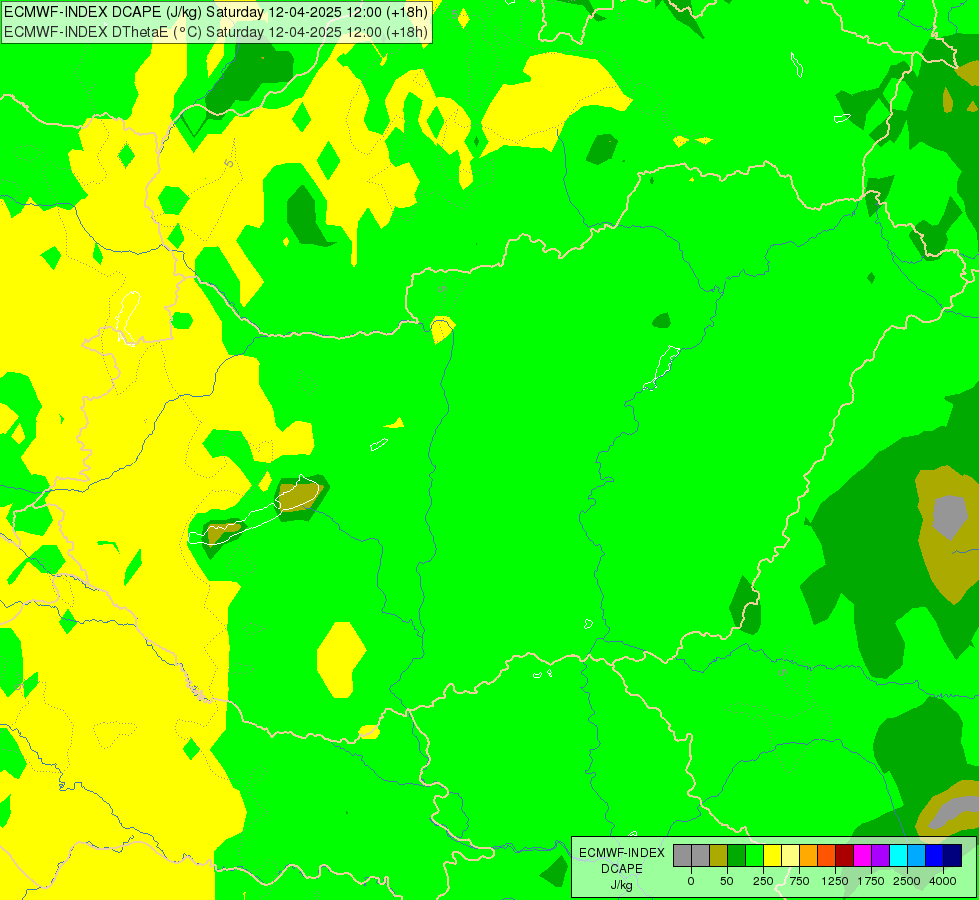Click the red-orange legend swatch
The image size is (979, 900).
[827, 856]
